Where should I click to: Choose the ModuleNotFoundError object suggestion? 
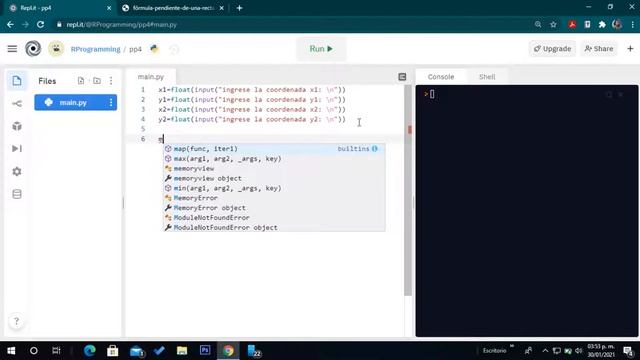(x=274, y=227)
